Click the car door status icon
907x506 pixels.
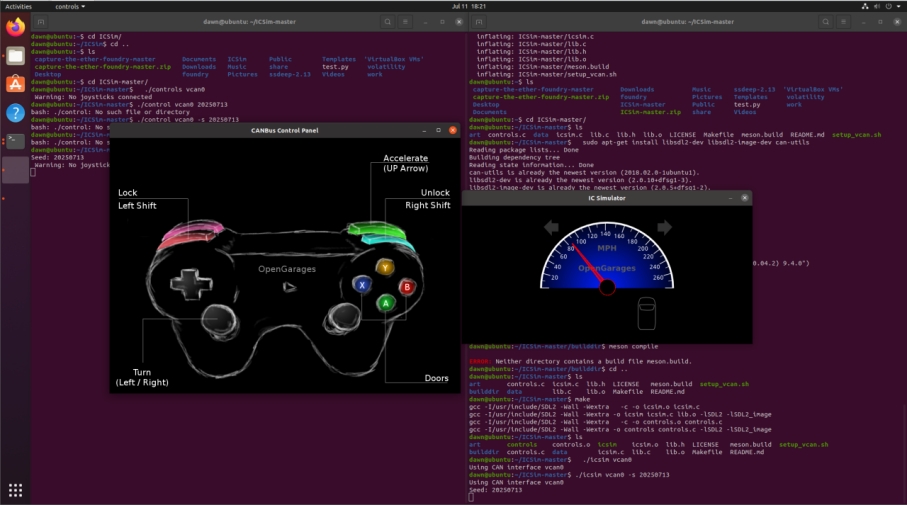click(646, 312)
